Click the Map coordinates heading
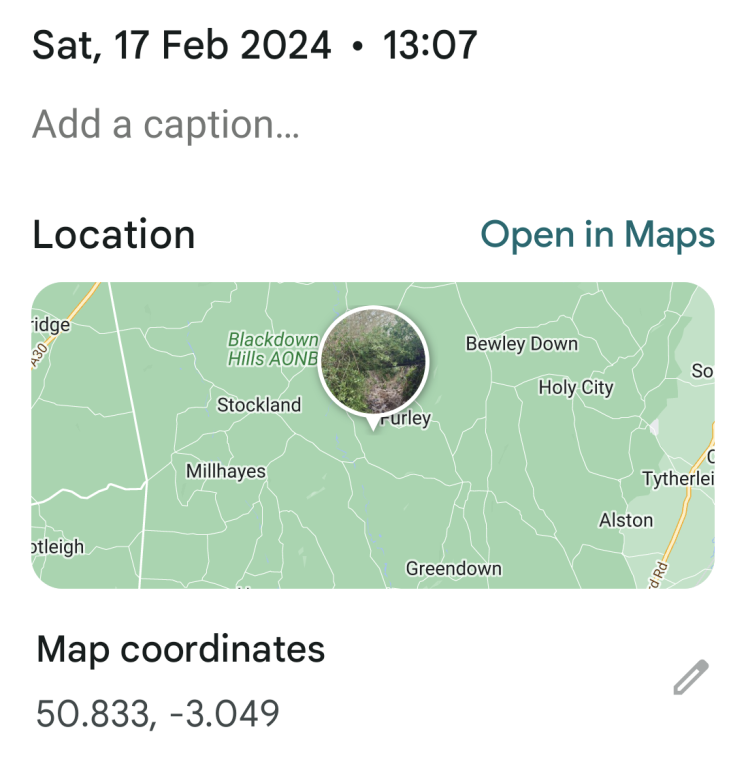This screenshot has height=768, width=746. coord(181,650)
